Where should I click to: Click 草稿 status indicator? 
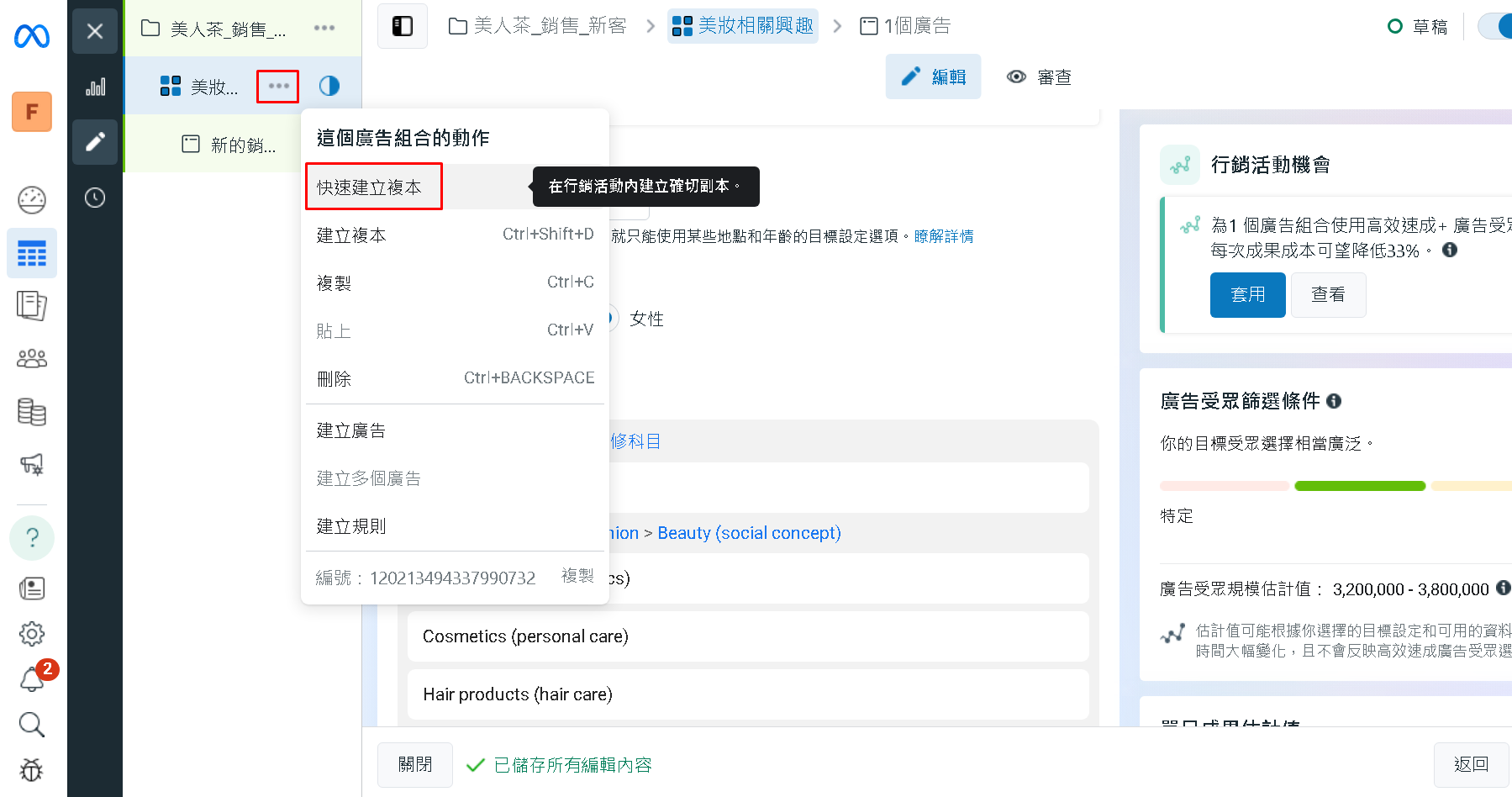1418,27
